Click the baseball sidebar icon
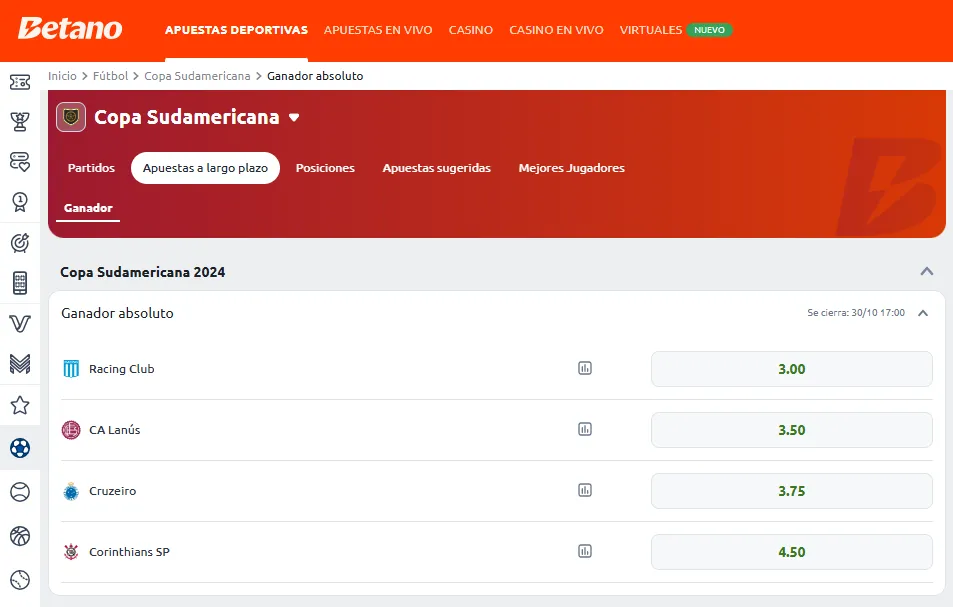The image size is (953, 607). (19, 580)
